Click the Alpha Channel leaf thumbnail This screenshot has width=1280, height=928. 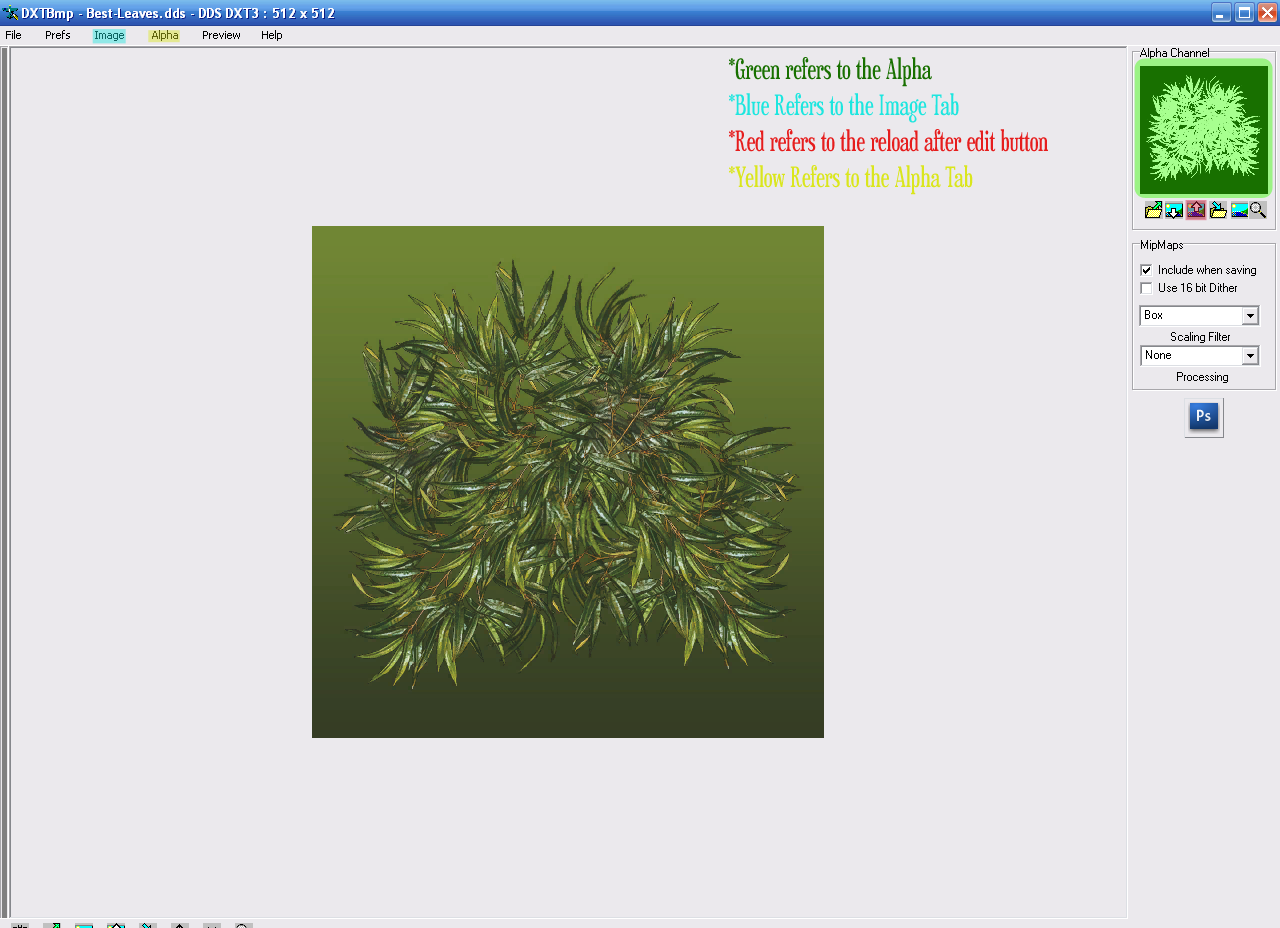1204,129
